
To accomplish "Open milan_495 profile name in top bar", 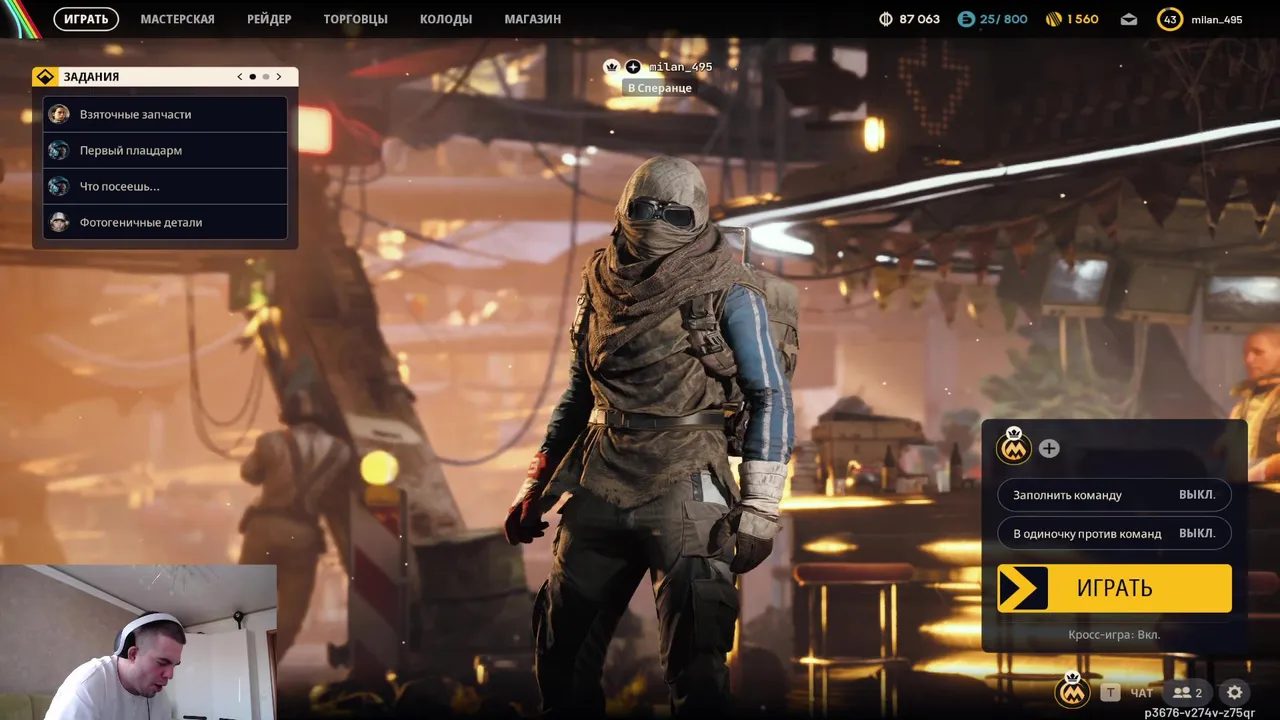I will click(1216, 19).
